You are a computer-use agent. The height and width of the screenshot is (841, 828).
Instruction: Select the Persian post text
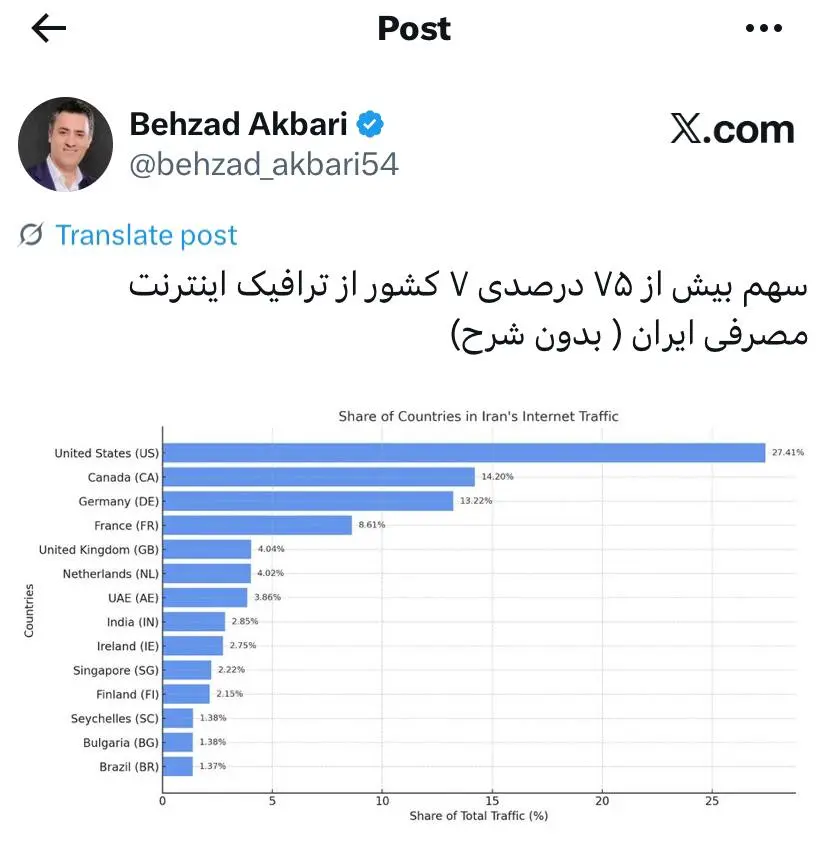pyautogui.click(x=468, y=310)
